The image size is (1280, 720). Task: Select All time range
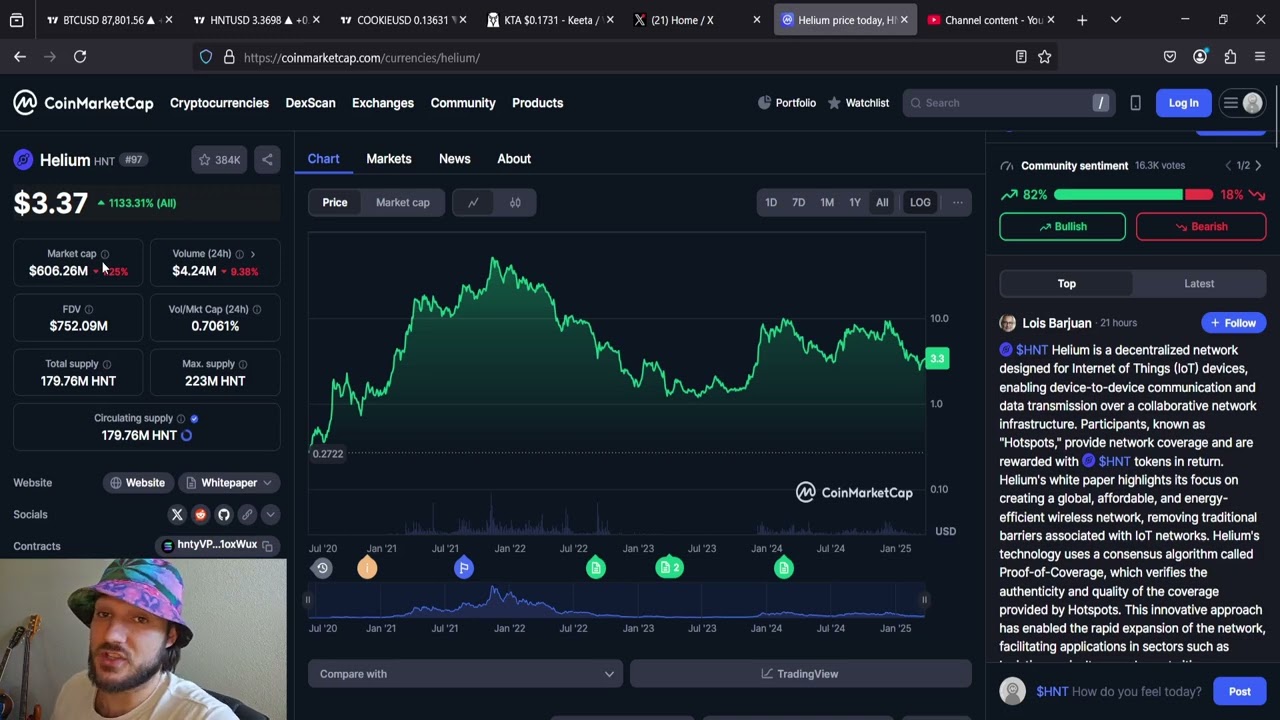(882, 203)
